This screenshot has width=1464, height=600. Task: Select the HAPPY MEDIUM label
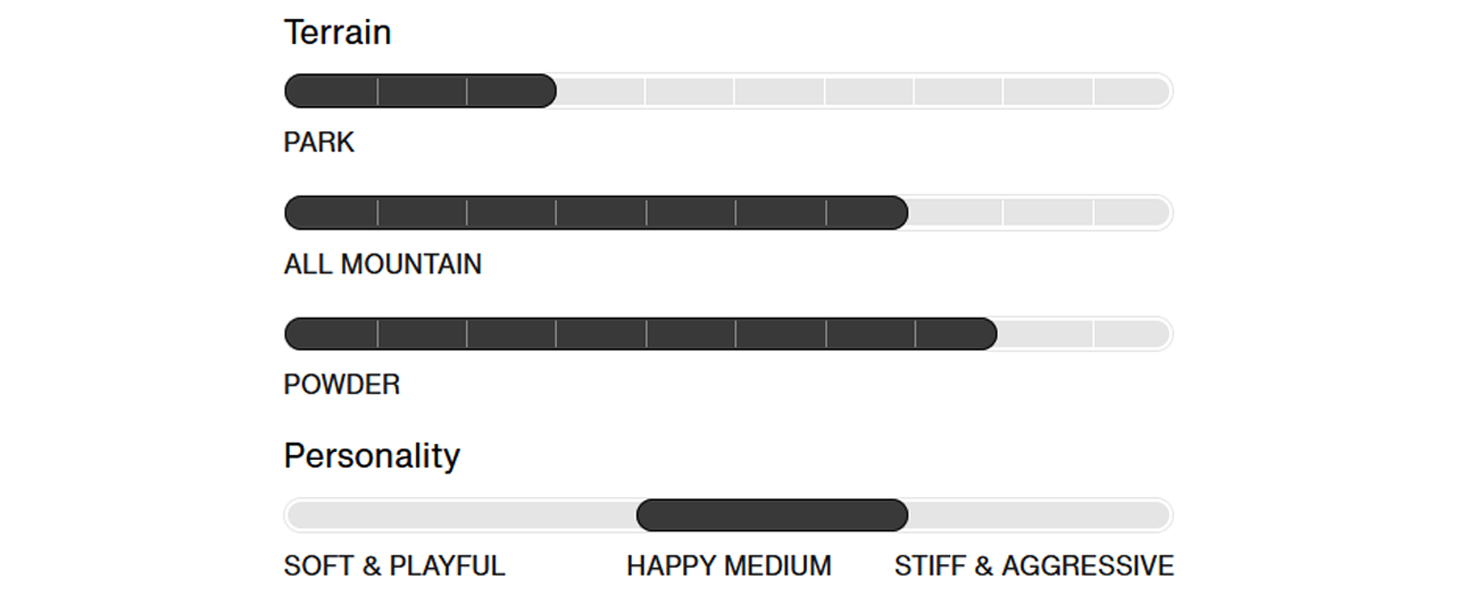click(x=729, y=566)
